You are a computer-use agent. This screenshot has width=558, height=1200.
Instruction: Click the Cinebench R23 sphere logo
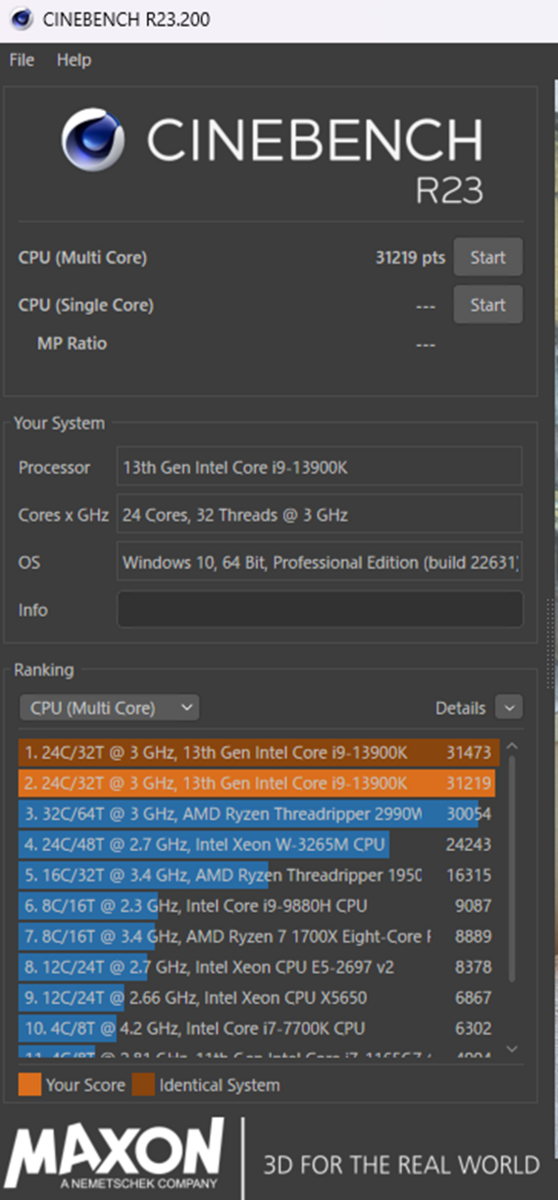pos(93,140)
